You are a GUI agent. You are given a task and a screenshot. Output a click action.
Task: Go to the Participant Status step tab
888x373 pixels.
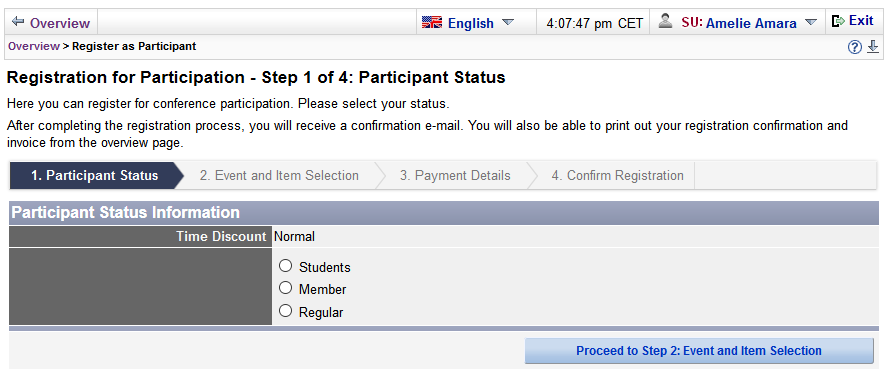(95, 175)
